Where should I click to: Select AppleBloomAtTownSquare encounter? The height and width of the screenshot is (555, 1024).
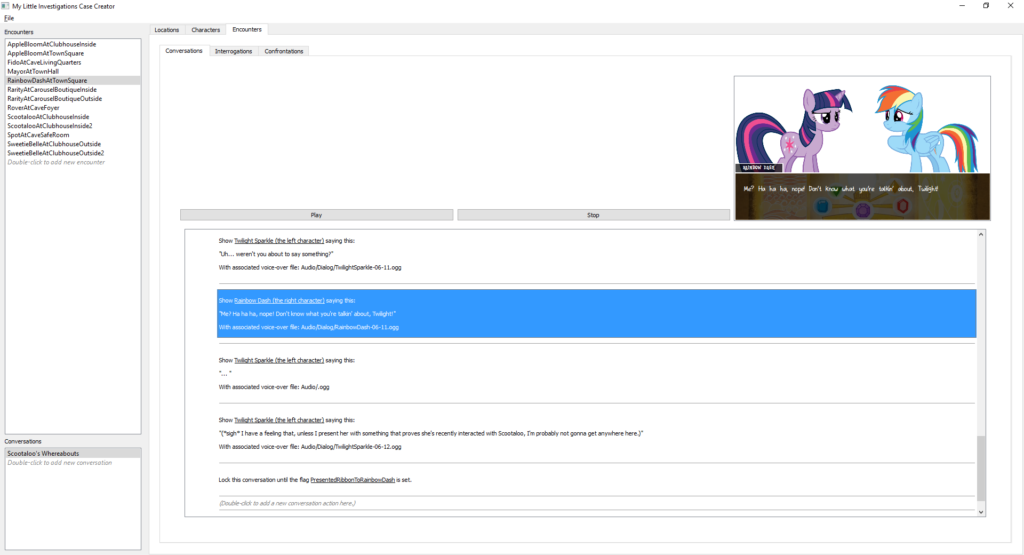[72, 54]
